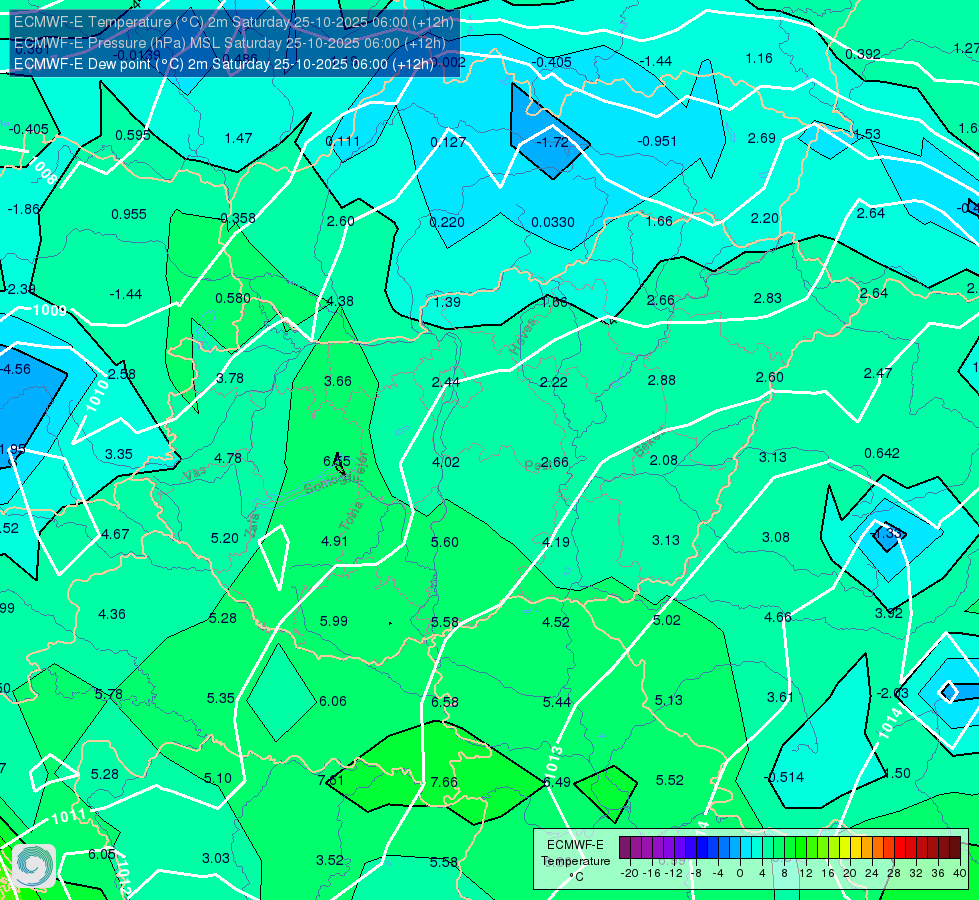Click the -1.72 temperature value
Viewport: 979px width, 900px height.
[x=553, y=142]
